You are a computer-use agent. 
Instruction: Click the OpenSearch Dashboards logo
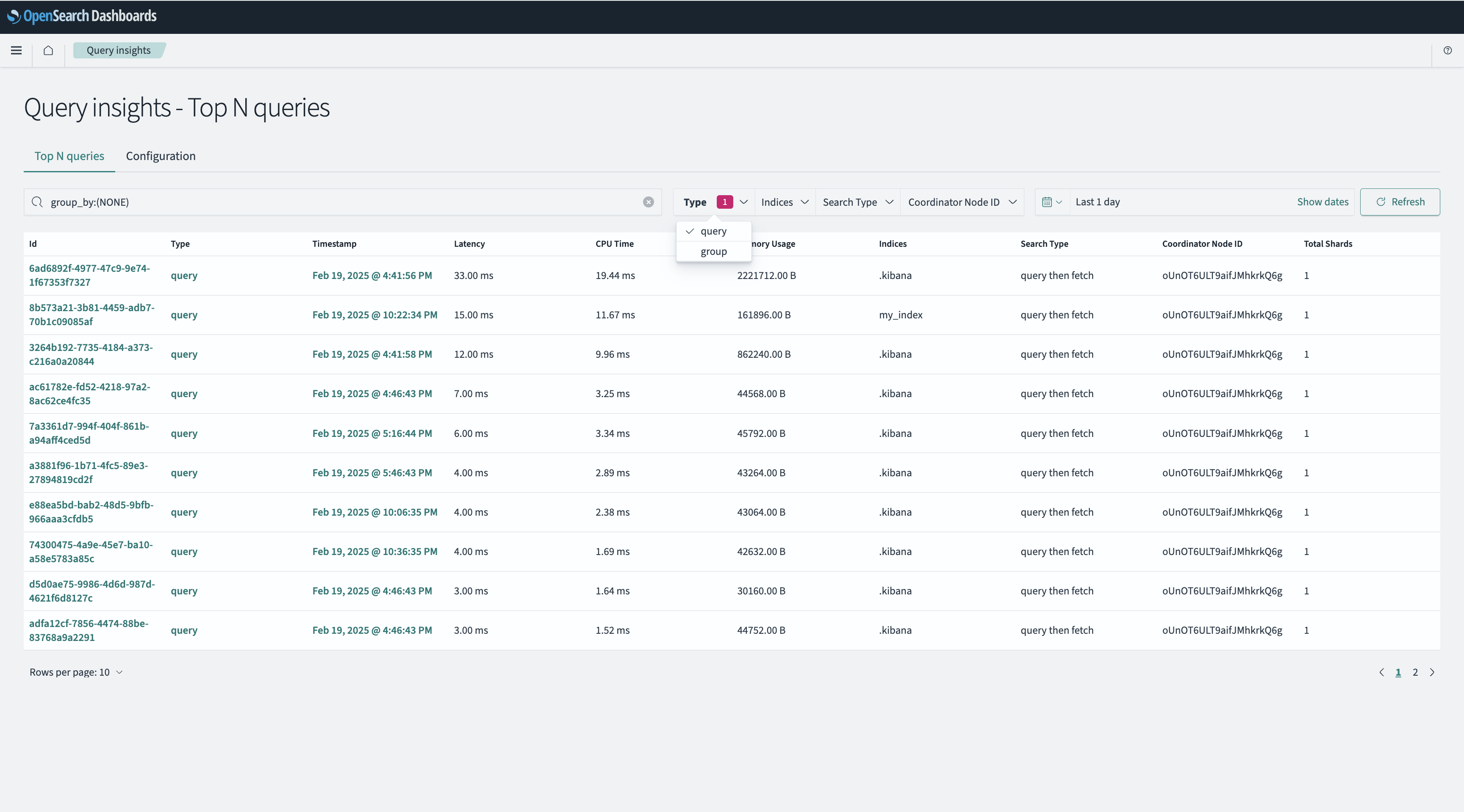82,16
